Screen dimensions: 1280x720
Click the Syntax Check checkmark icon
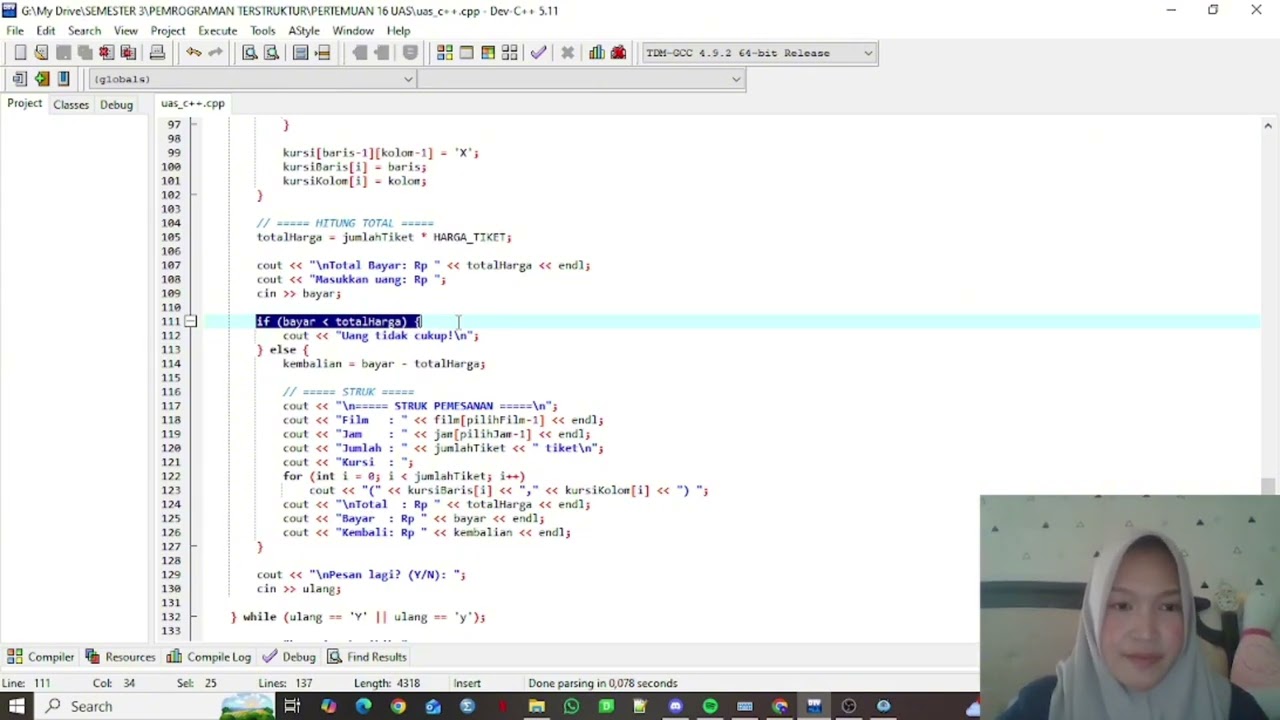pyautogui.click(x=539, y=53)
